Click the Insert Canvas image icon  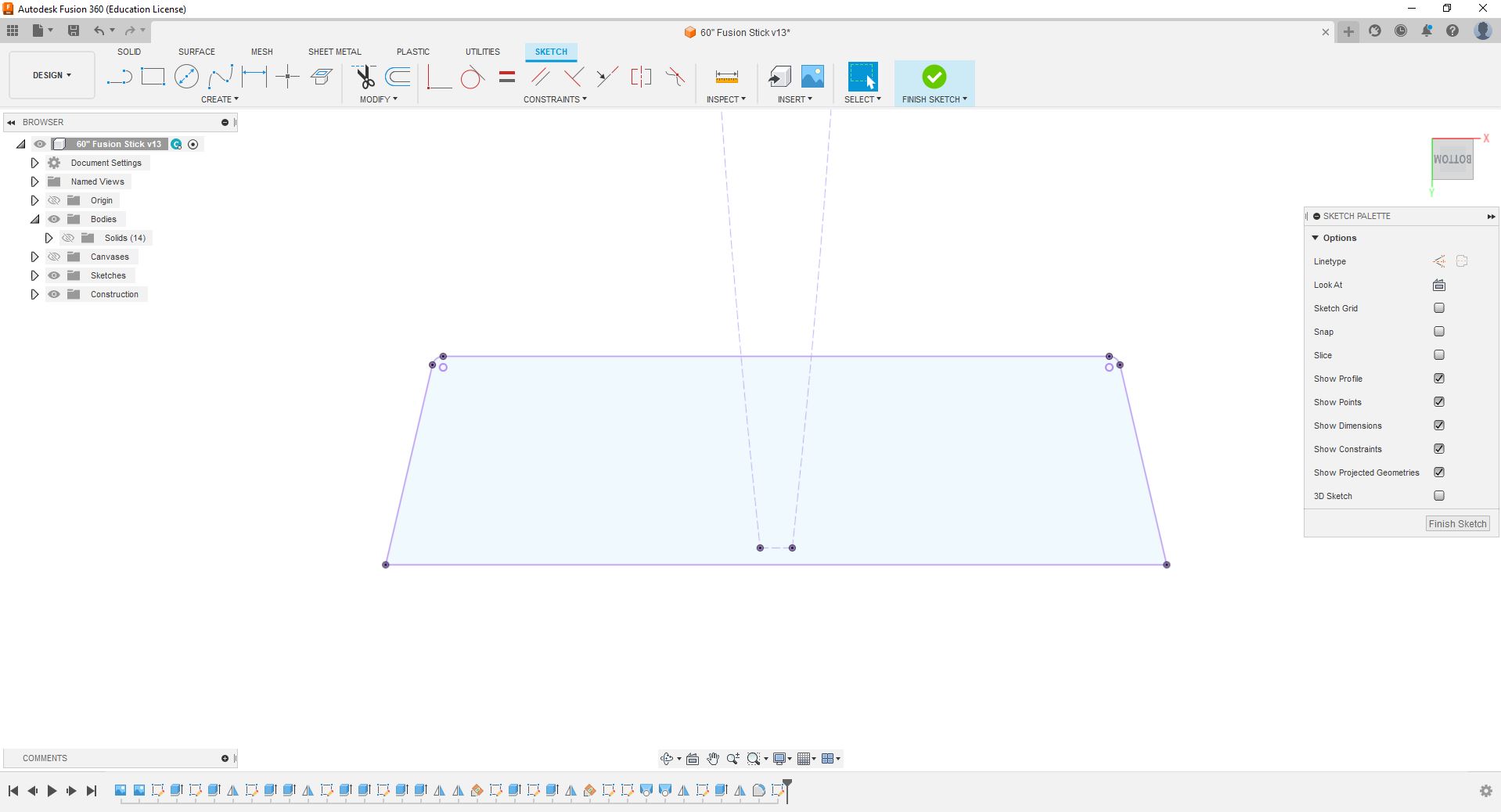[x=812, y=77]
